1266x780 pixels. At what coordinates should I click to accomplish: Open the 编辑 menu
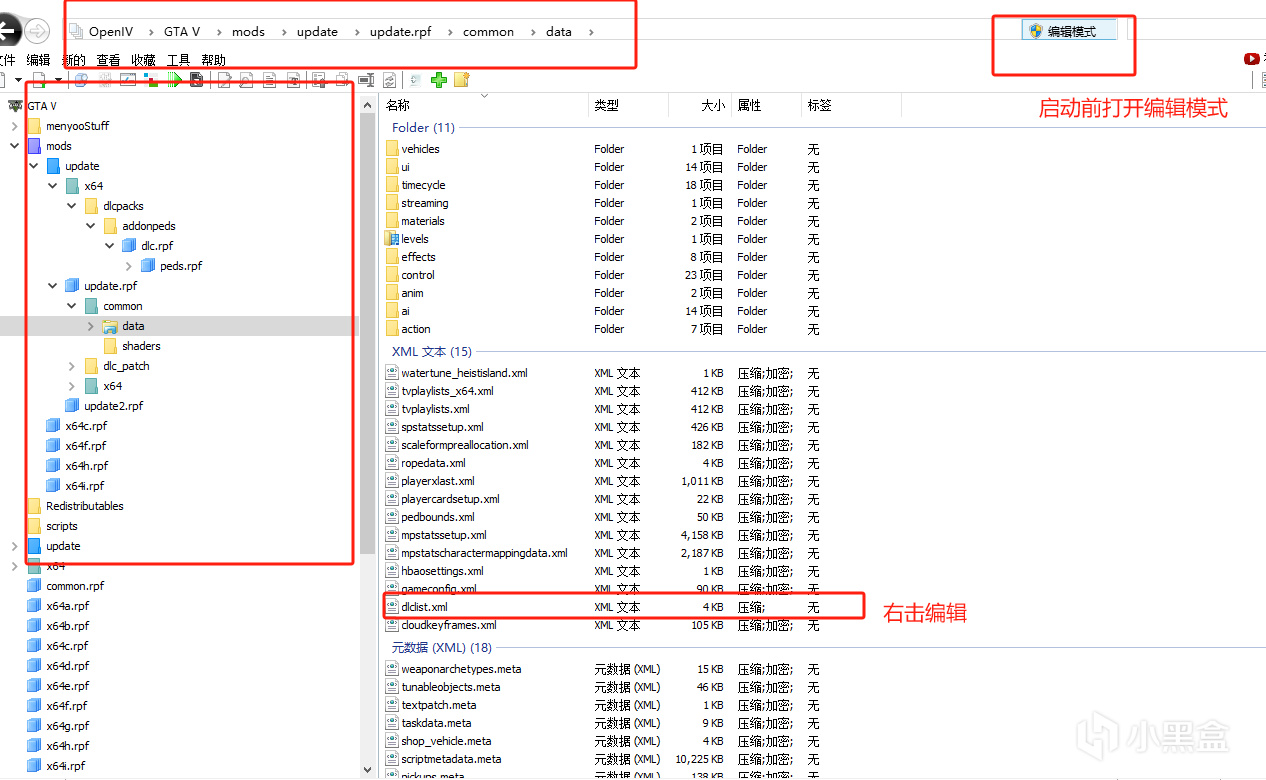(38, 60)
